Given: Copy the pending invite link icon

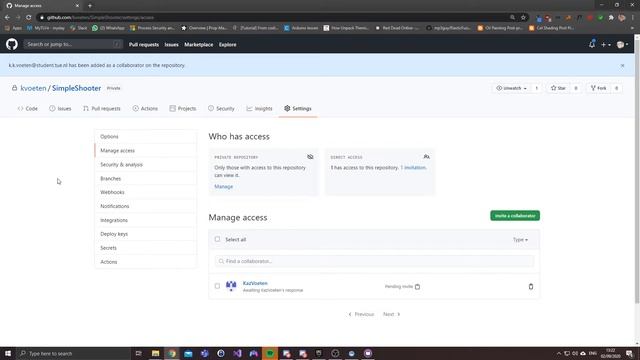Looking at the screenshot, I should coord(417,287).
